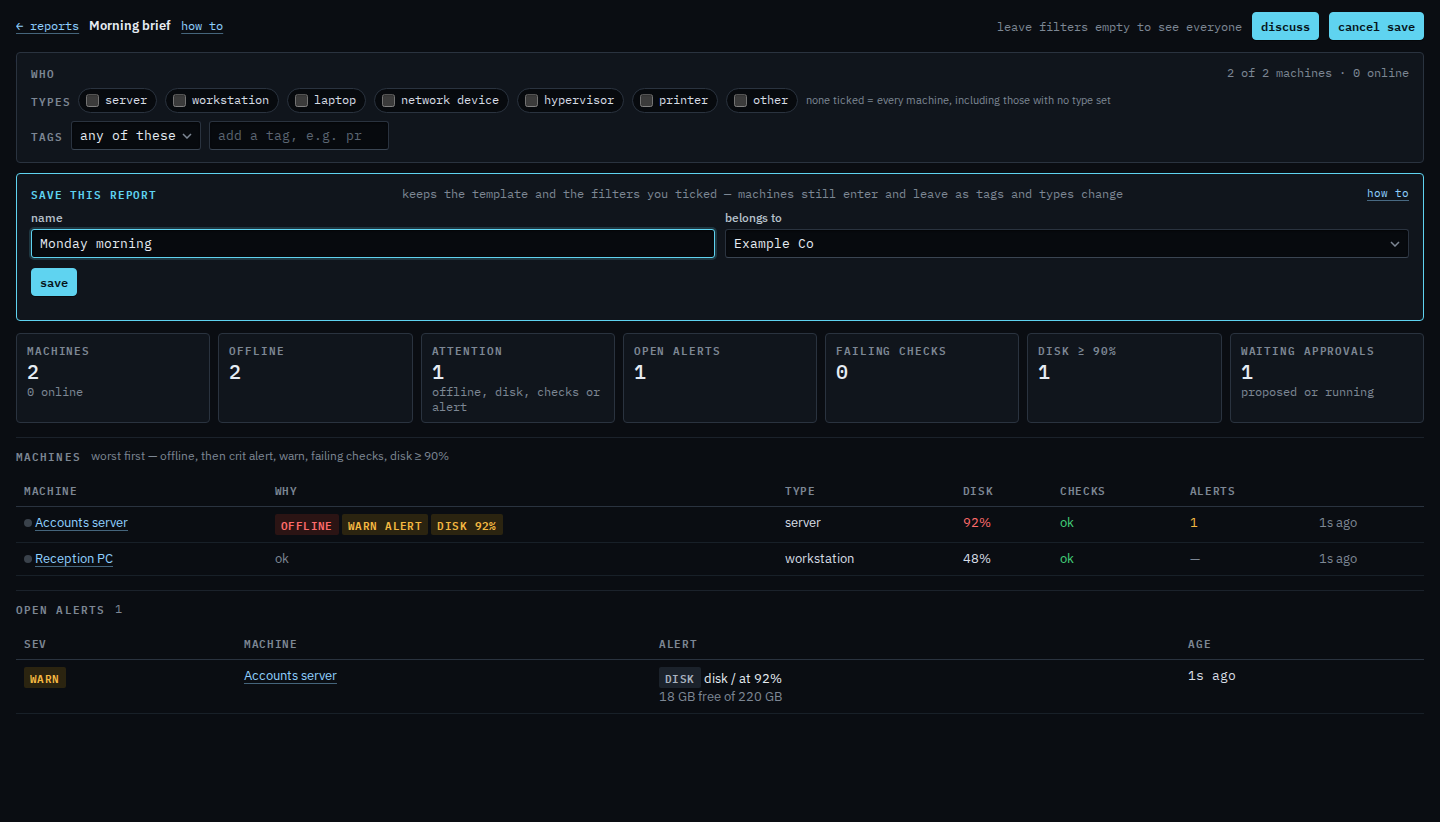The image size is (1440, 822).
Task: Select the Disk ≥ 90% summary card
Action: (x=1124, y=378)
